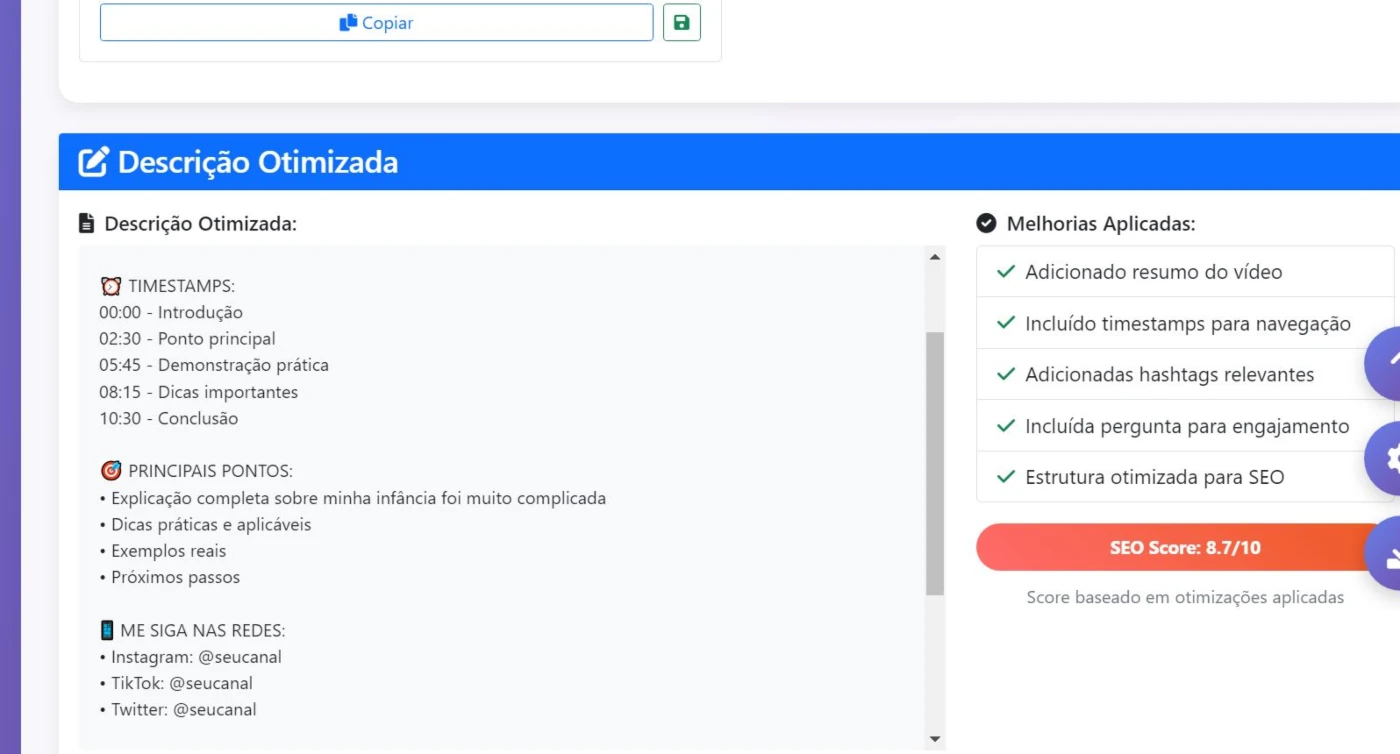Click the checkmark beside 'Adicionadas hashtags relevantes'

(x=1007, y=374)
